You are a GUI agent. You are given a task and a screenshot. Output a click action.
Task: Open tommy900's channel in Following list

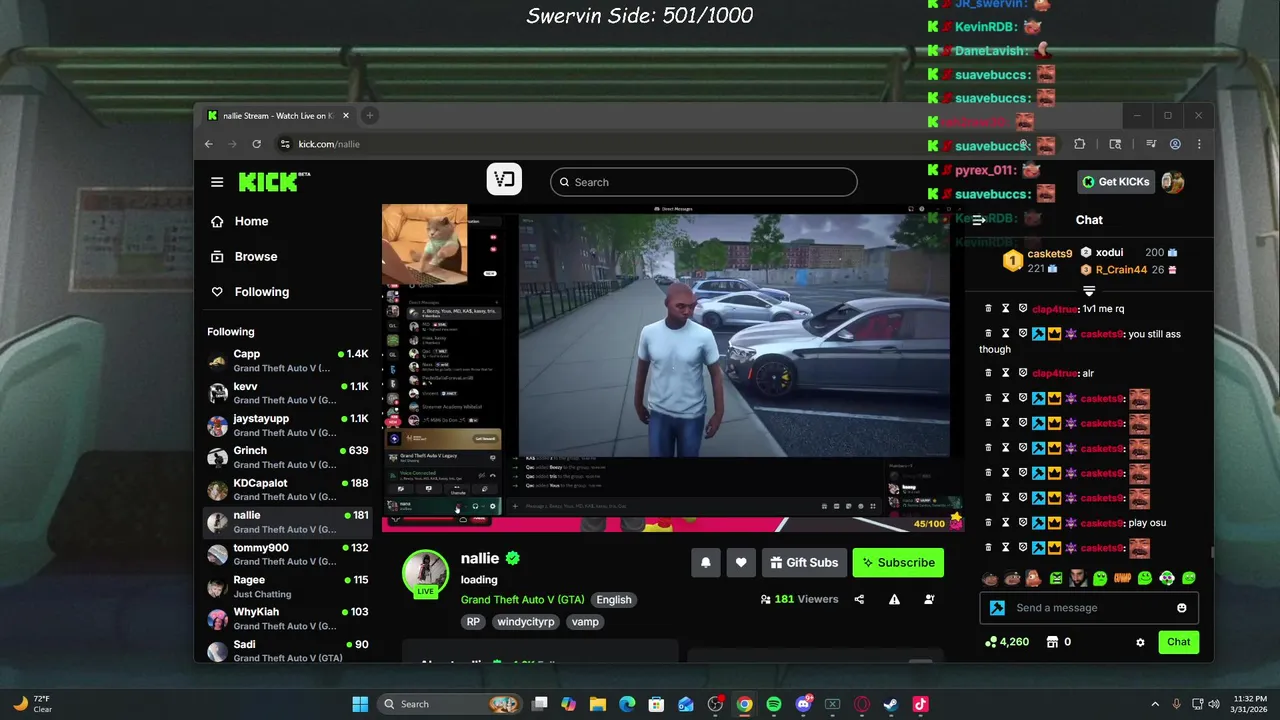pyautogui.click(x=288, y=554)
